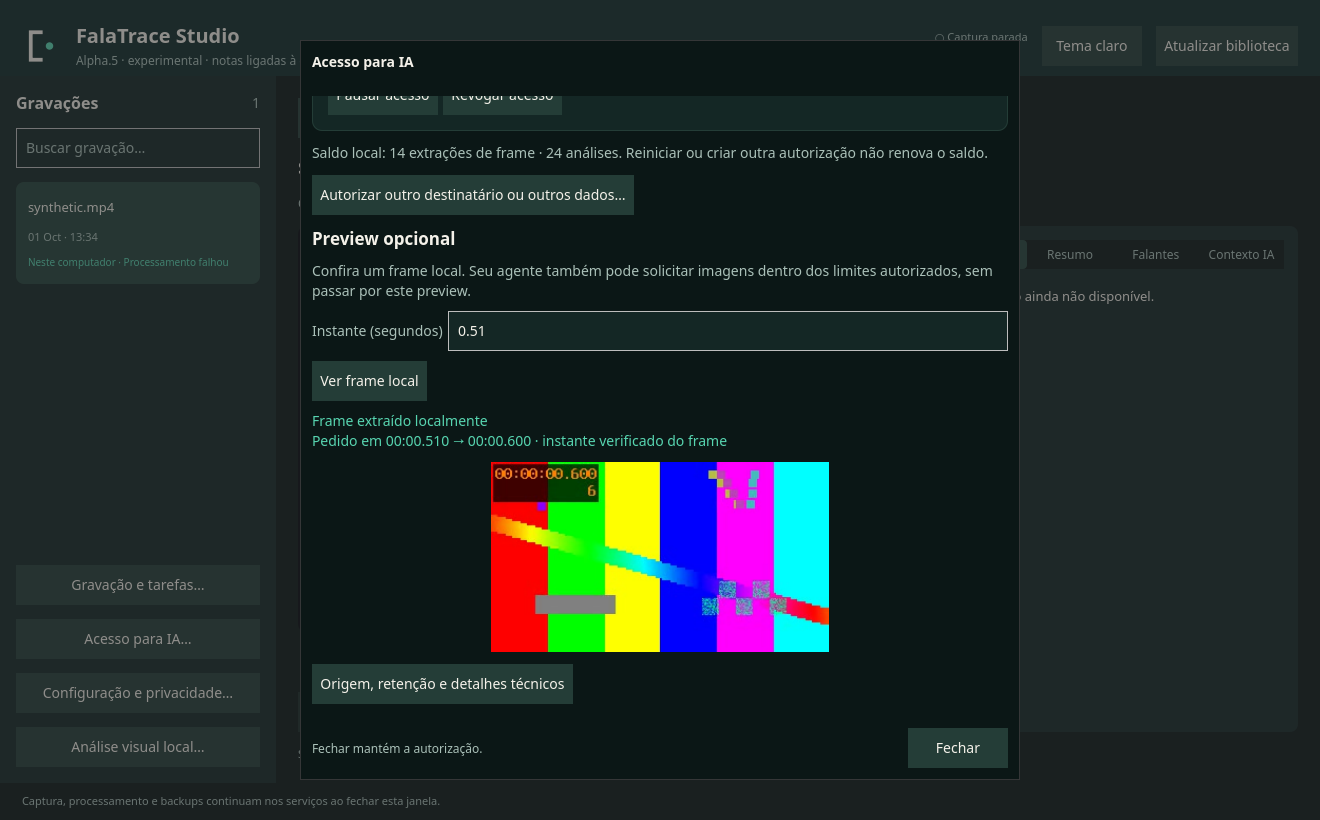Viewport: 1320px width, 820px height.
Task: Click the 'Acesso para IA' dialog title
Action: [x=362, y=62]
